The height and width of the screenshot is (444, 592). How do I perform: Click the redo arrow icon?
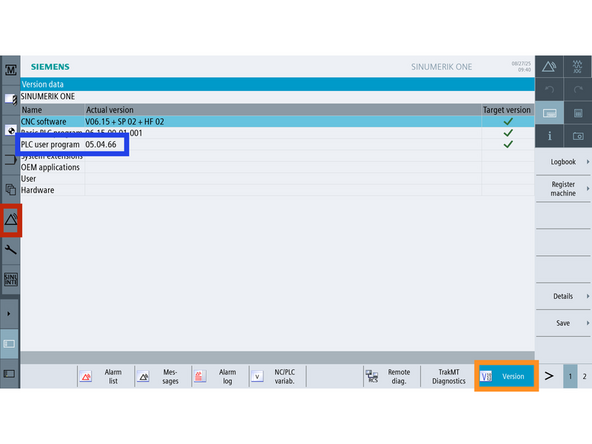[577, 90]
